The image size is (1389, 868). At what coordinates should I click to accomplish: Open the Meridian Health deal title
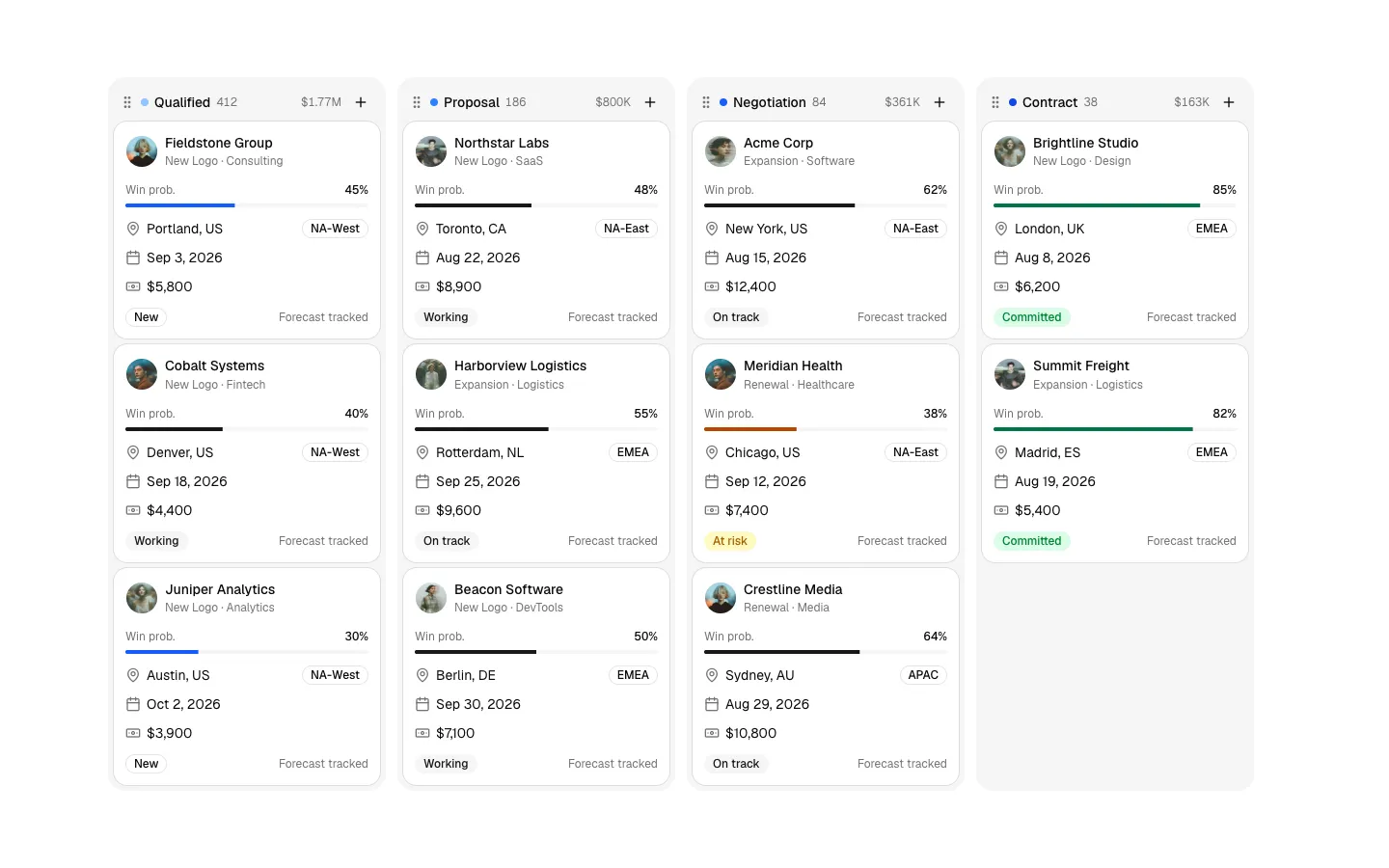point(793,366)
